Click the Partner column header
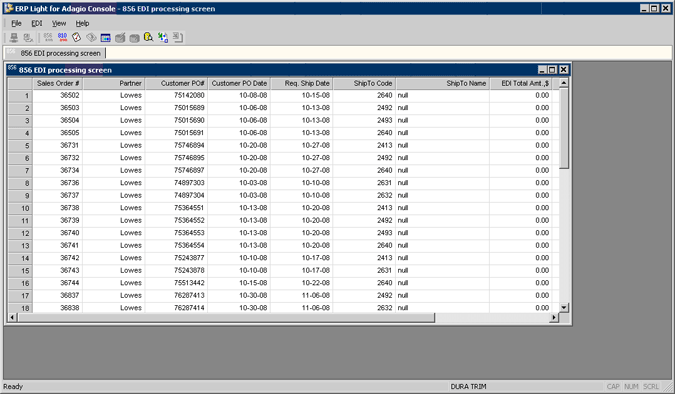The image size is (675, 394). pyautogui.click(x=114, y=84)
